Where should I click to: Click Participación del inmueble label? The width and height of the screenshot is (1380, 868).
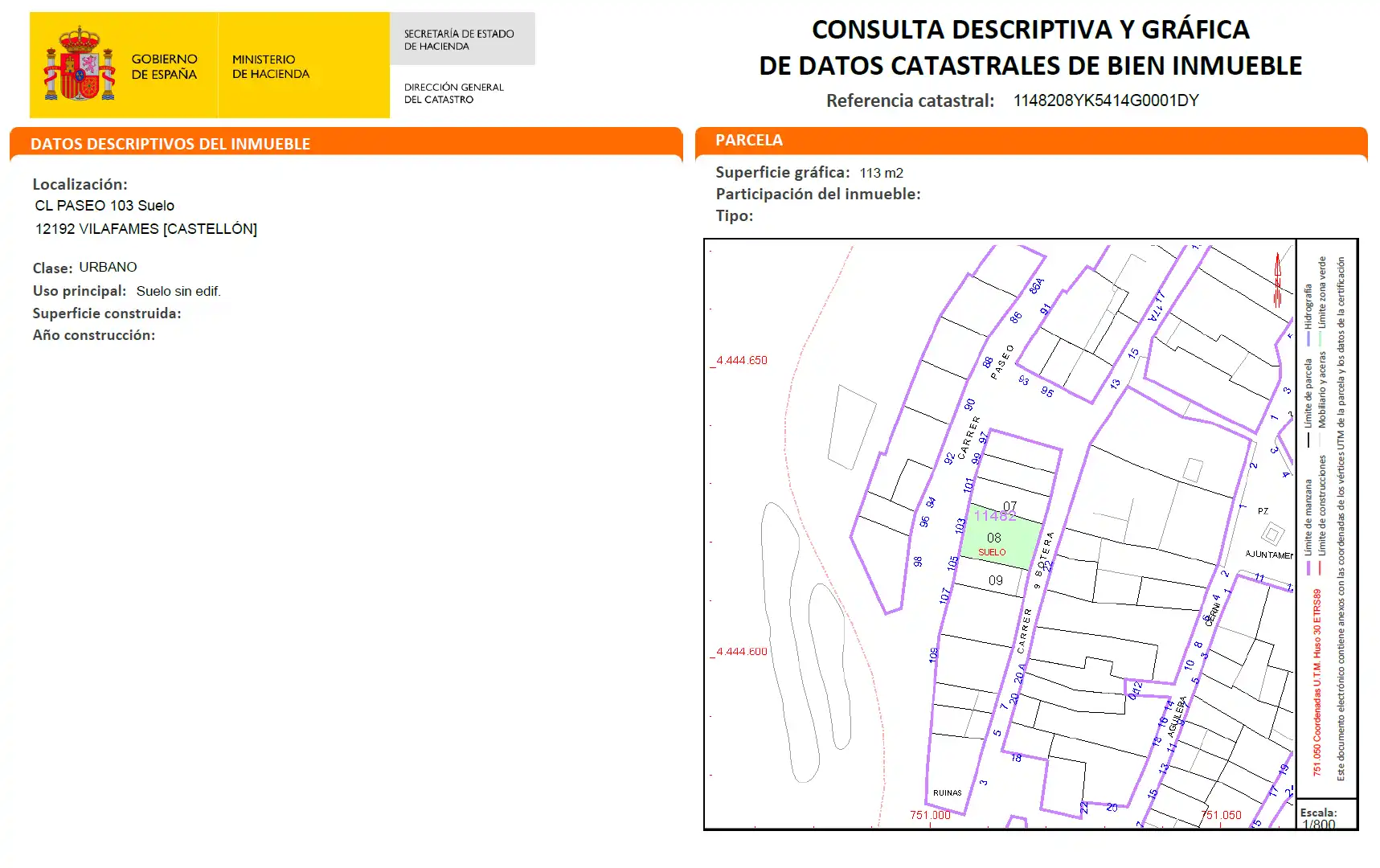click(x=818, y=194)
